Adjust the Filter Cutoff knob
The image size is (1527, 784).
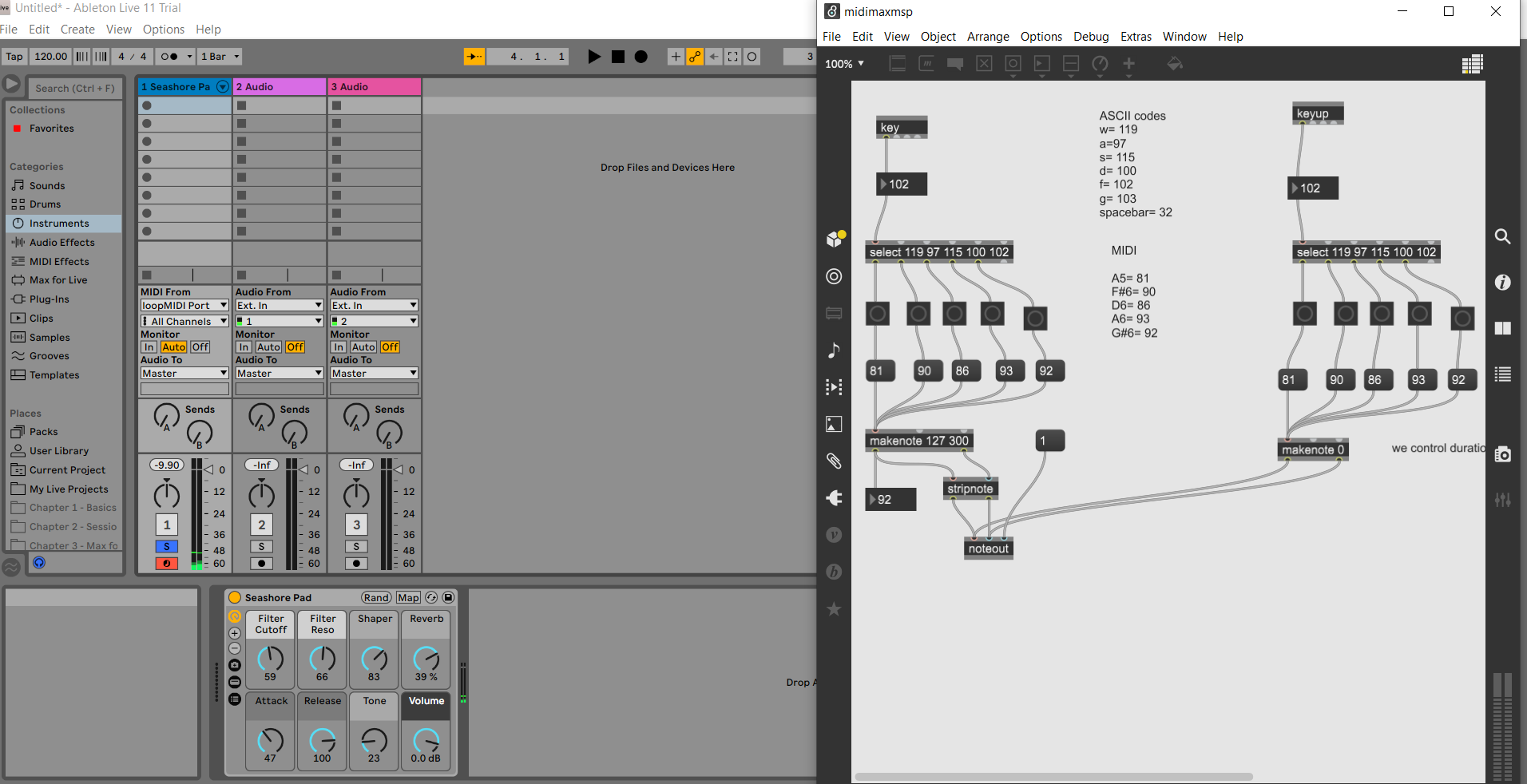click(x=271, y=659)
